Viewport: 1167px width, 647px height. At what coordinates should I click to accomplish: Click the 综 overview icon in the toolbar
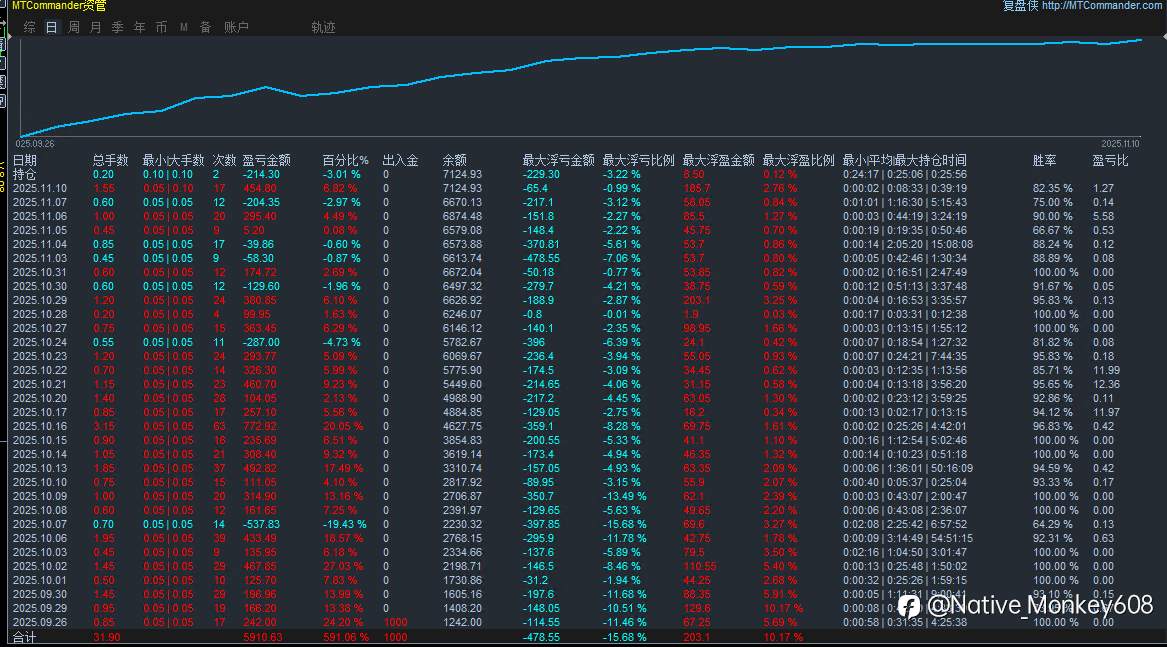pos(29,27)
